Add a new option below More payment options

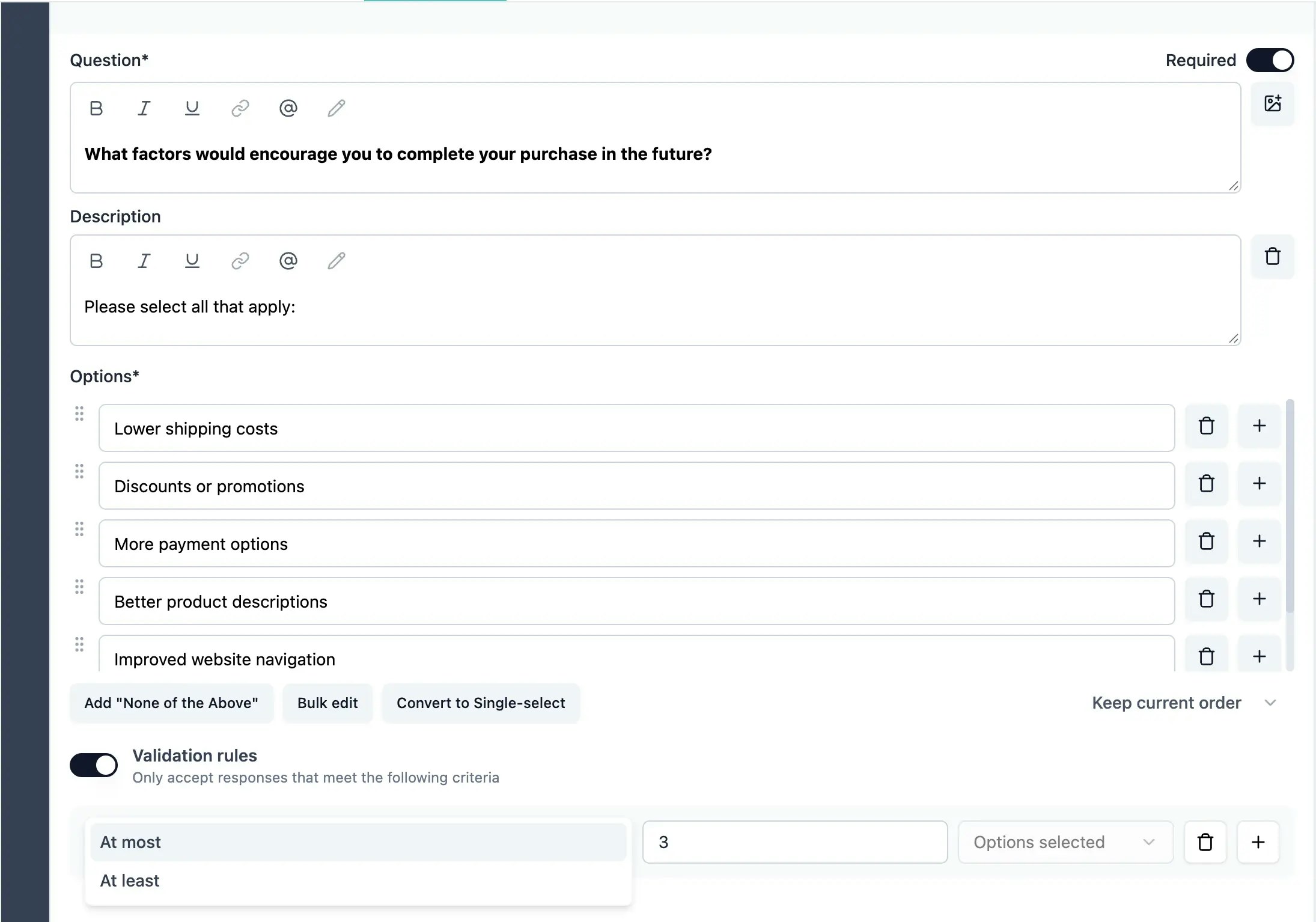point(1259,542)
